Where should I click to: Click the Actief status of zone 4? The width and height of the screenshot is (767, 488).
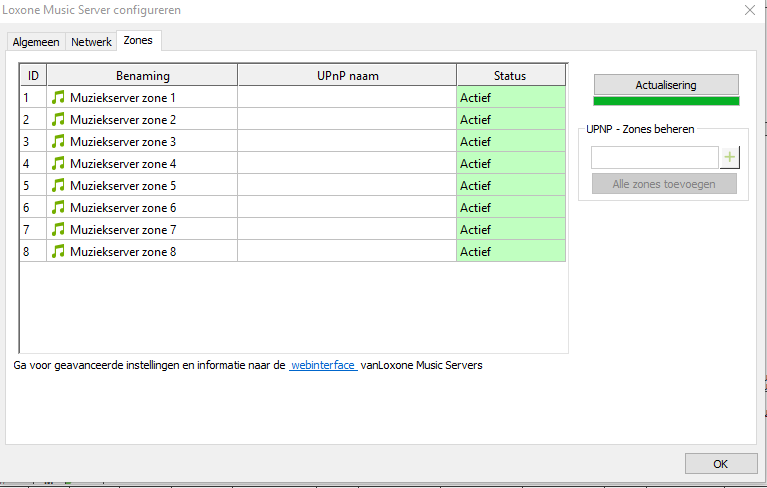click(x=511, y=164)
